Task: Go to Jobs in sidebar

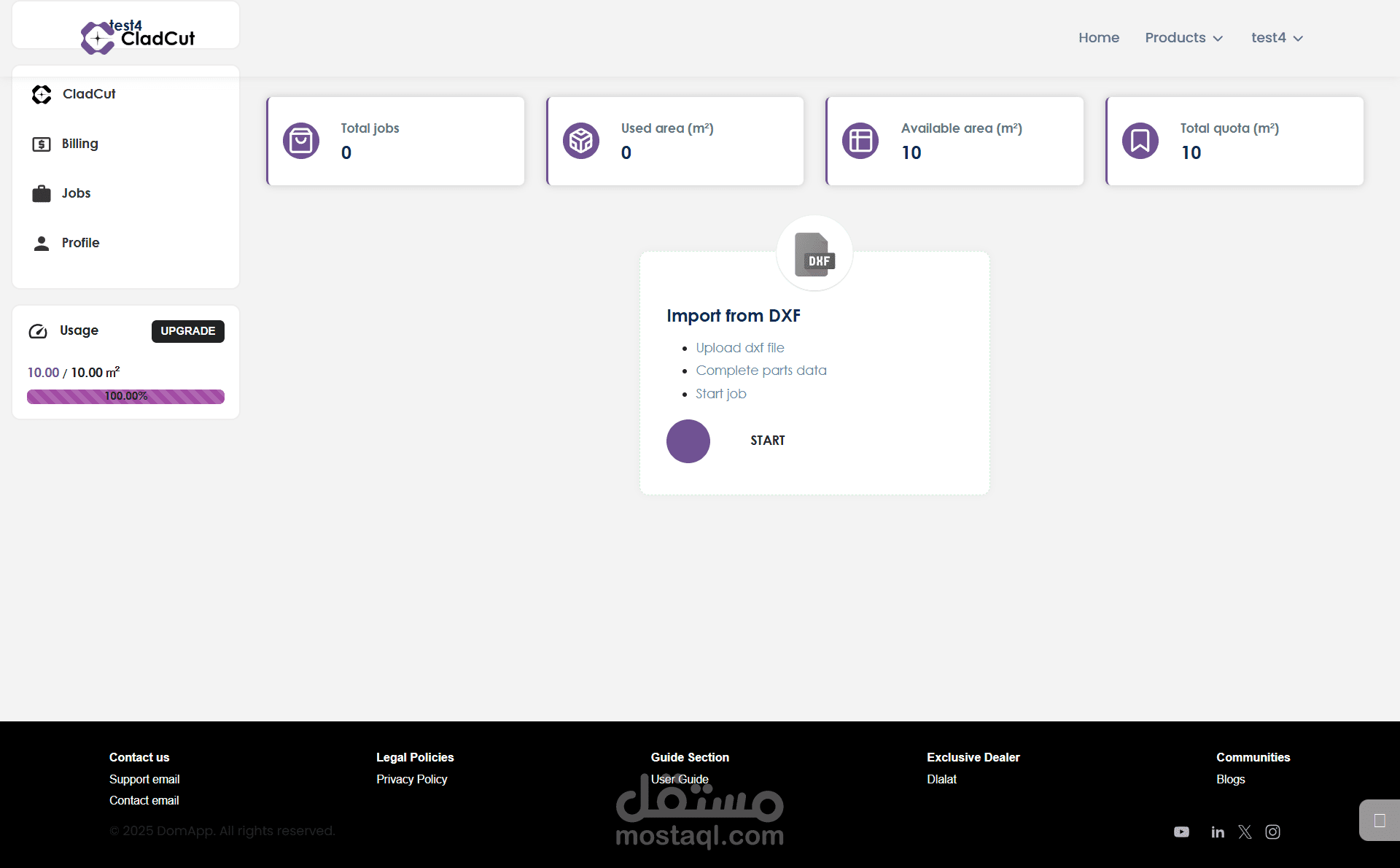Action: [76, 193]
